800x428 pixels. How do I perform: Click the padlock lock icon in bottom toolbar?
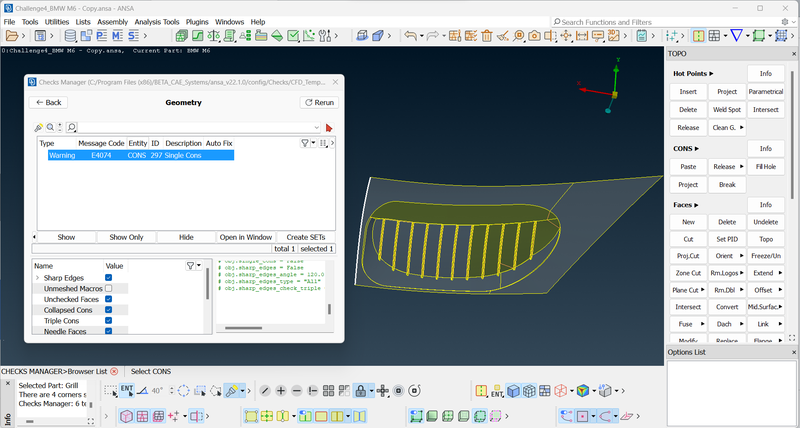[x=360, y=391]
